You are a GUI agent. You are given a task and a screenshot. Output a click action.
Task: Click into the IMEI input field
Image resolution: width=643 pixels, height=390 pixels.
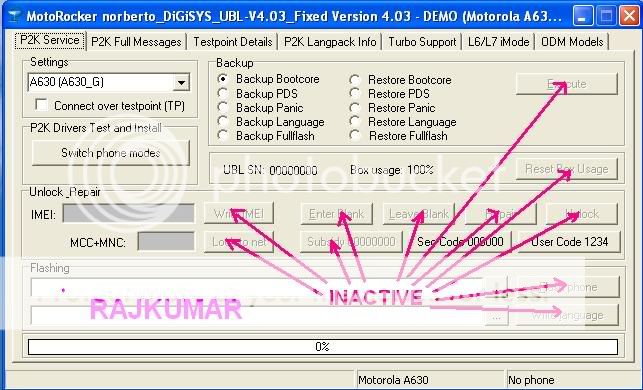[x=128, y=213]
